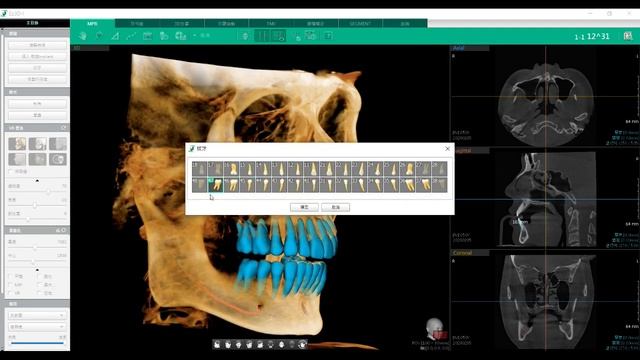The height and width of the screenshot is (360, 640).
Task: Collapse the VR settings section triangle
Action: 37,180
